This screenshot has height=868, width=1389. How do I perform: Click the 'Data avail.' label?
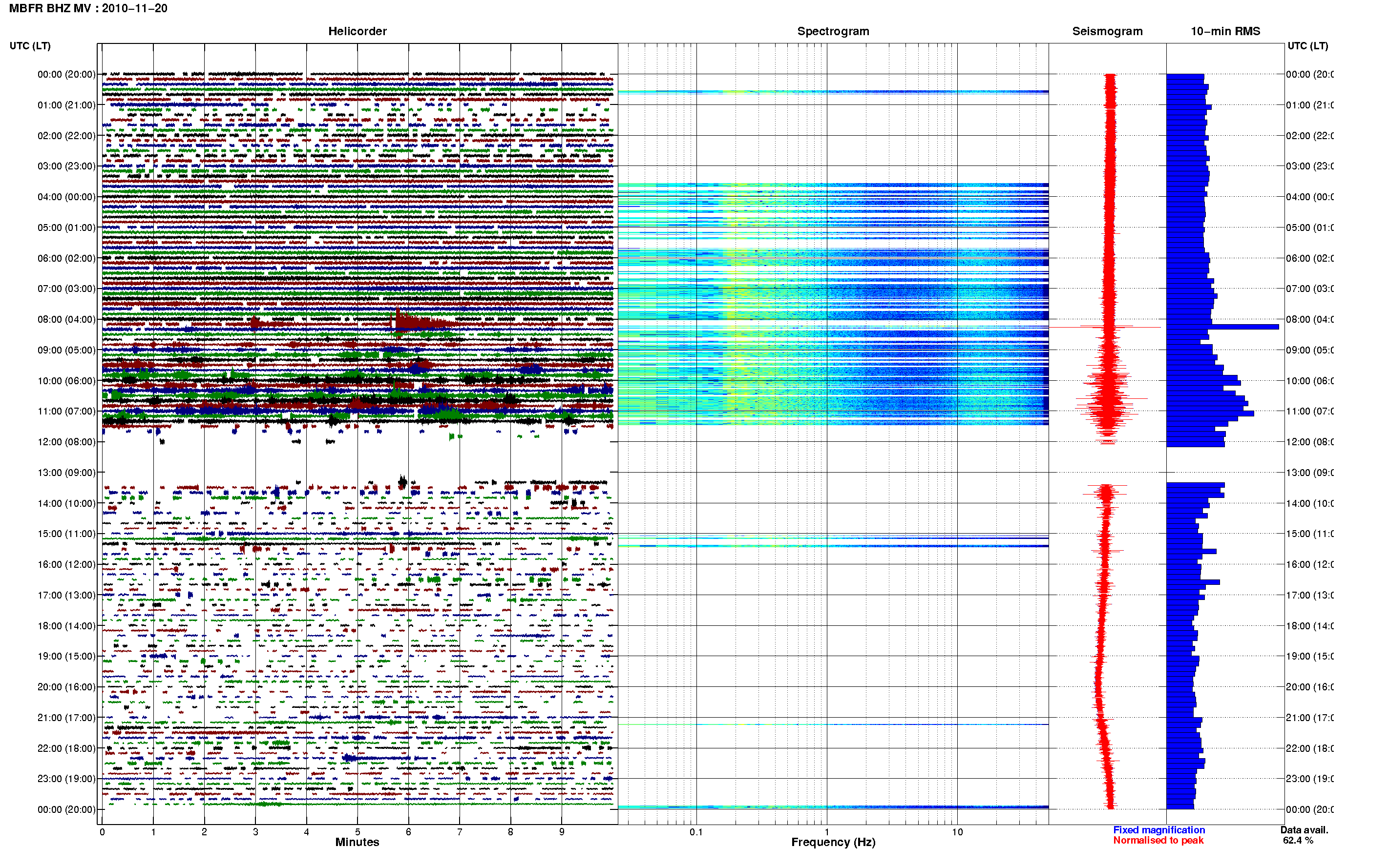click(x=1304, y=830)
